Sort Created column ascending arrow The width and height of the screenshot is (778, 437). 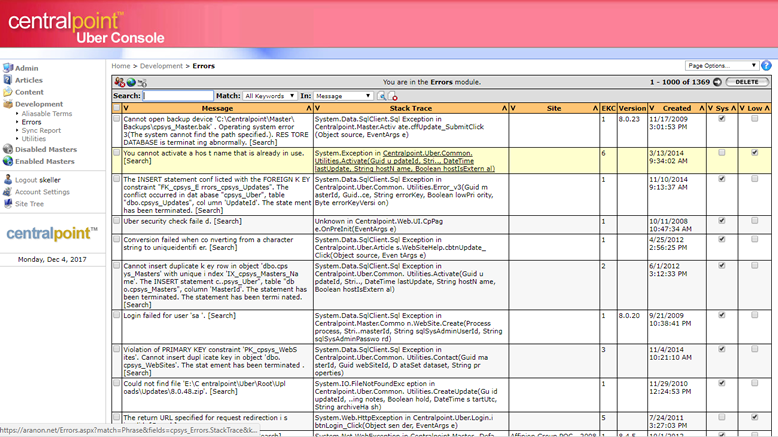coord(700,107)
